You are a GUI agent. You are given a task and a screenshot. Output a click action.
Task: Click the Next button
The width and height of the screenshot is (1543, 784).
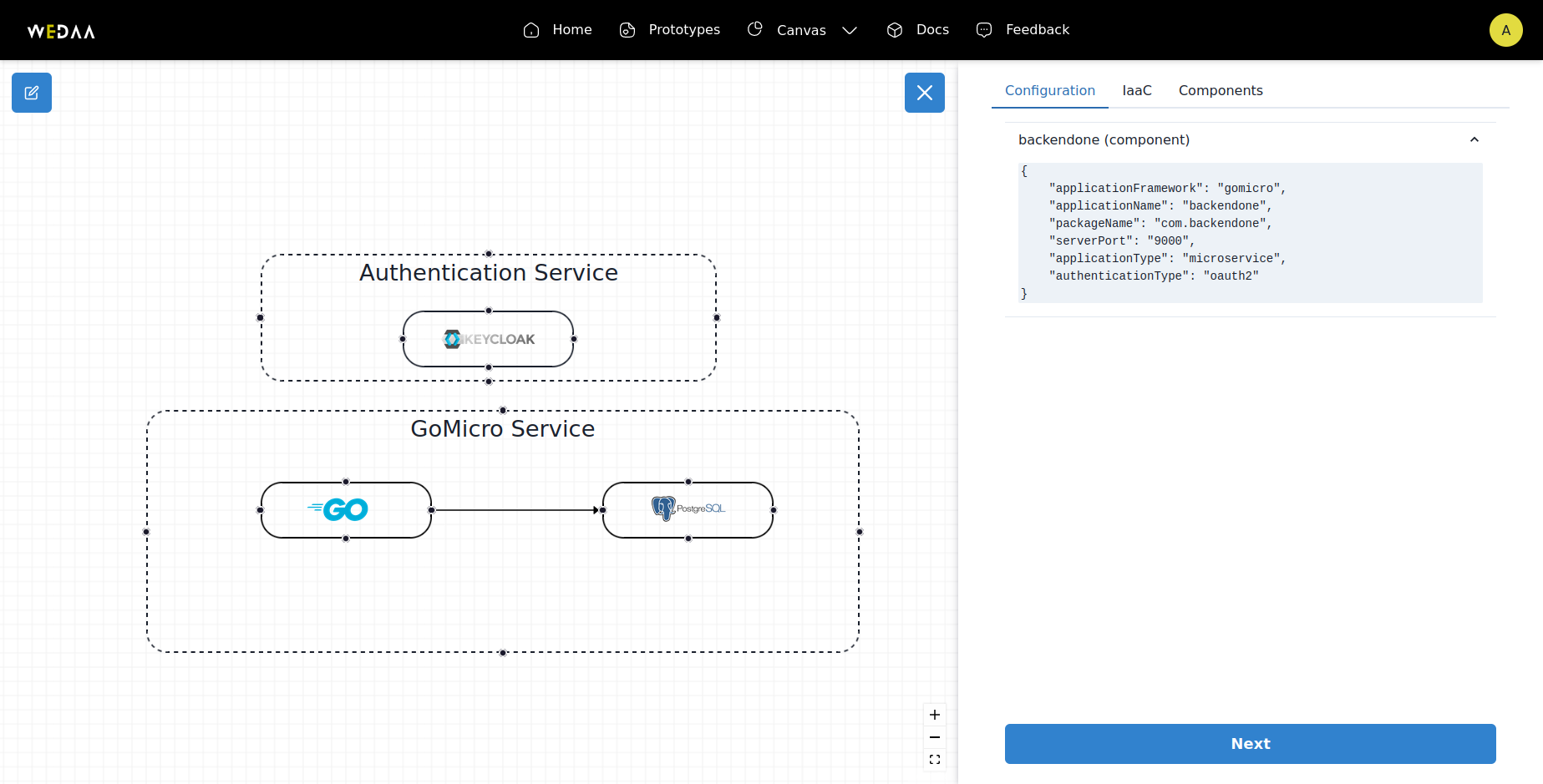click(1250, 744)
